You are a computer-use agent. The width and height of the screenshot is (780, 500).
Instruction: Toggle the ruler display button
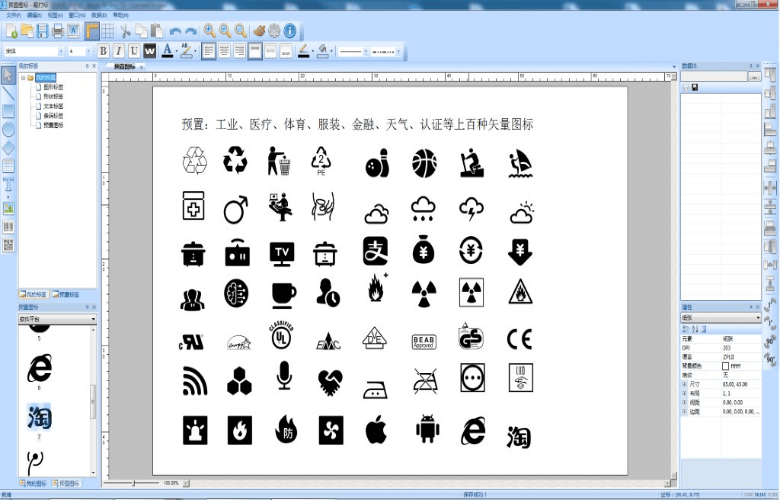point(92,31)
